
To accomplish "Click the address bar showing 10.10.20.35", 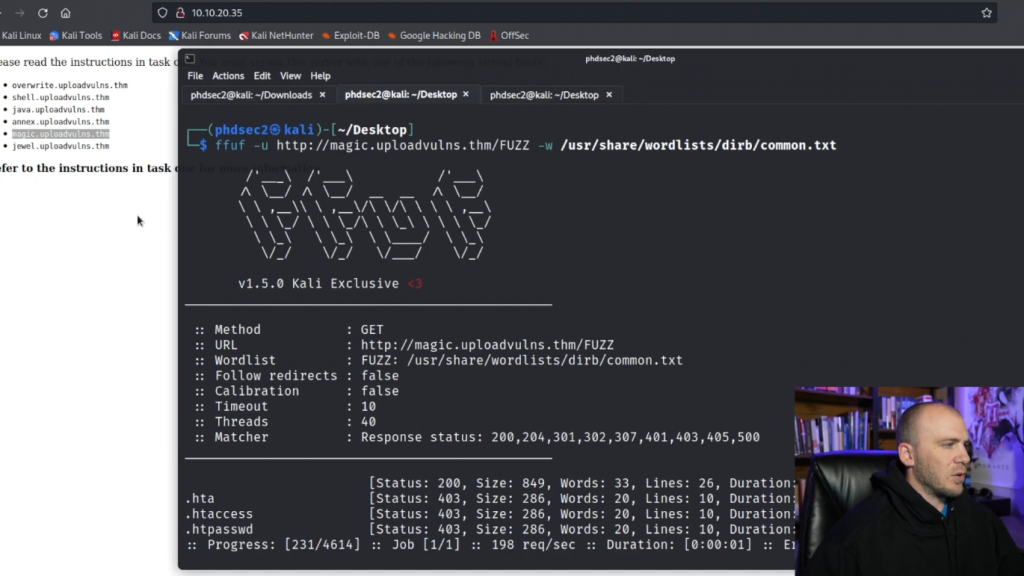I will (x=575, y=13).
